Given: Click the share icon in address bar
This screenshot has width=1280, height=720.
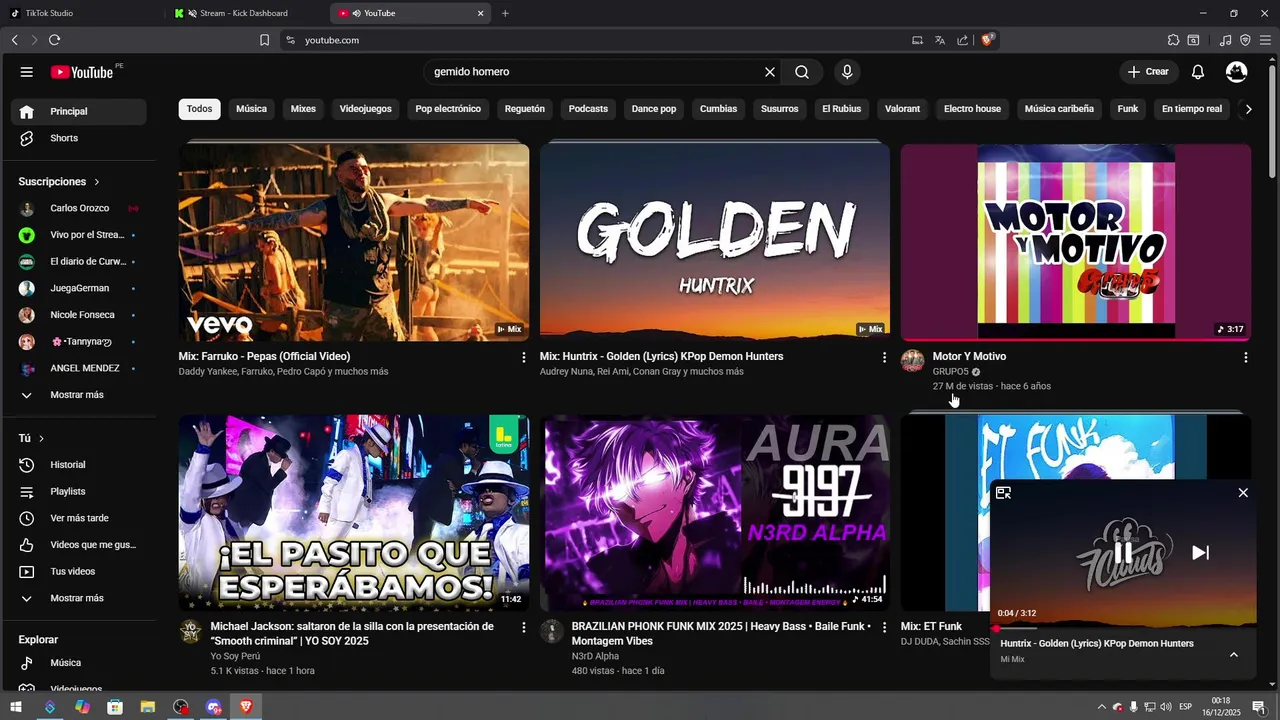Looking at the screenshot, I should [x=962, y=40].
